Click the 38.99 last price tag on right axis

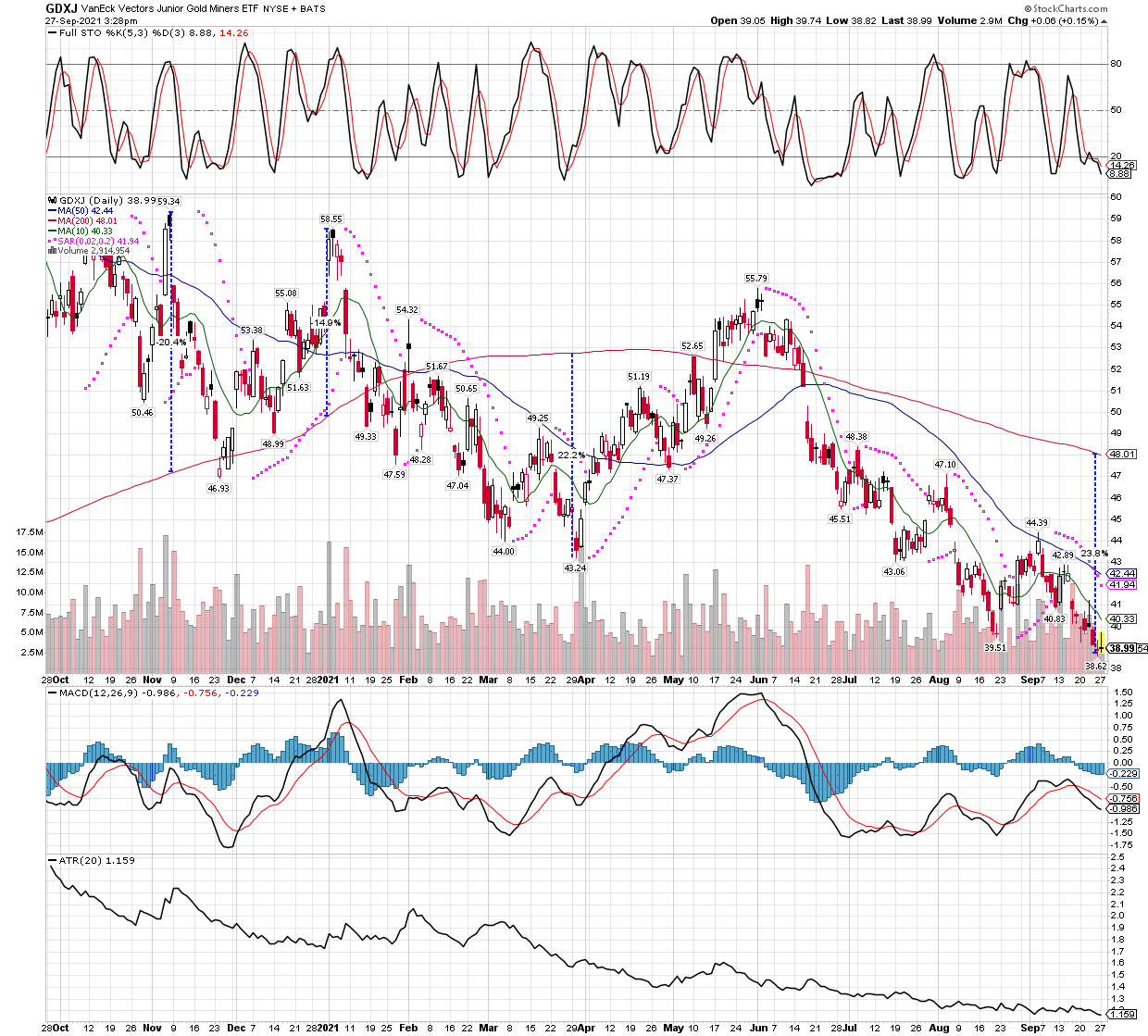click(1122, 648)
